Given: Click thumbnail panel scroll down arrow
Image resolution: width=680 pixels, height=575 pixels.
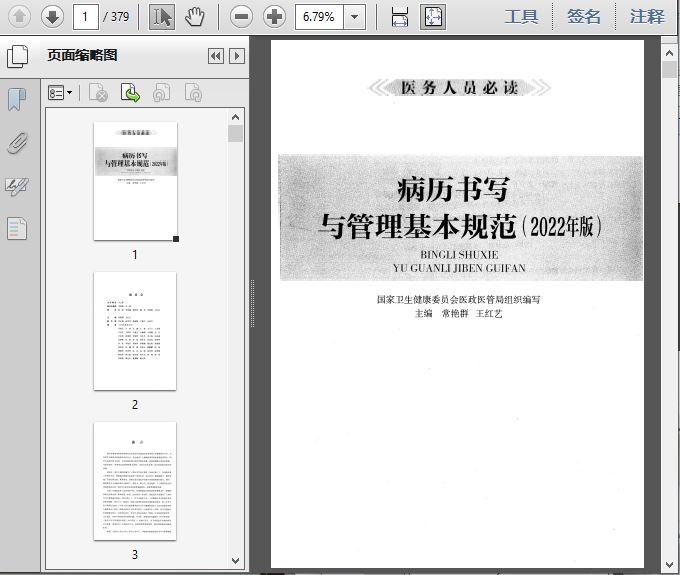Looking at the screenshot, I should click(235, 560).
